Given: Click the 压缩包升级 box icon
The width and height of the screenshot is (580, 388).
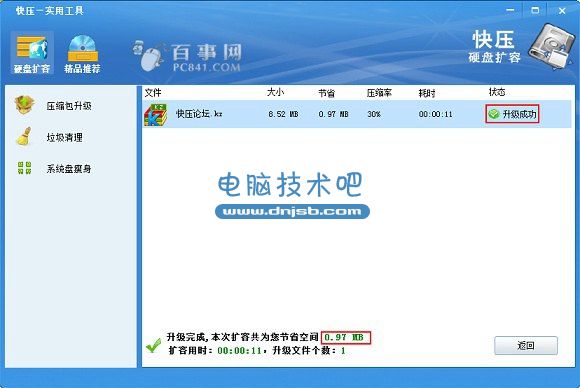Looking at the screenshot, I should [24, 105].
